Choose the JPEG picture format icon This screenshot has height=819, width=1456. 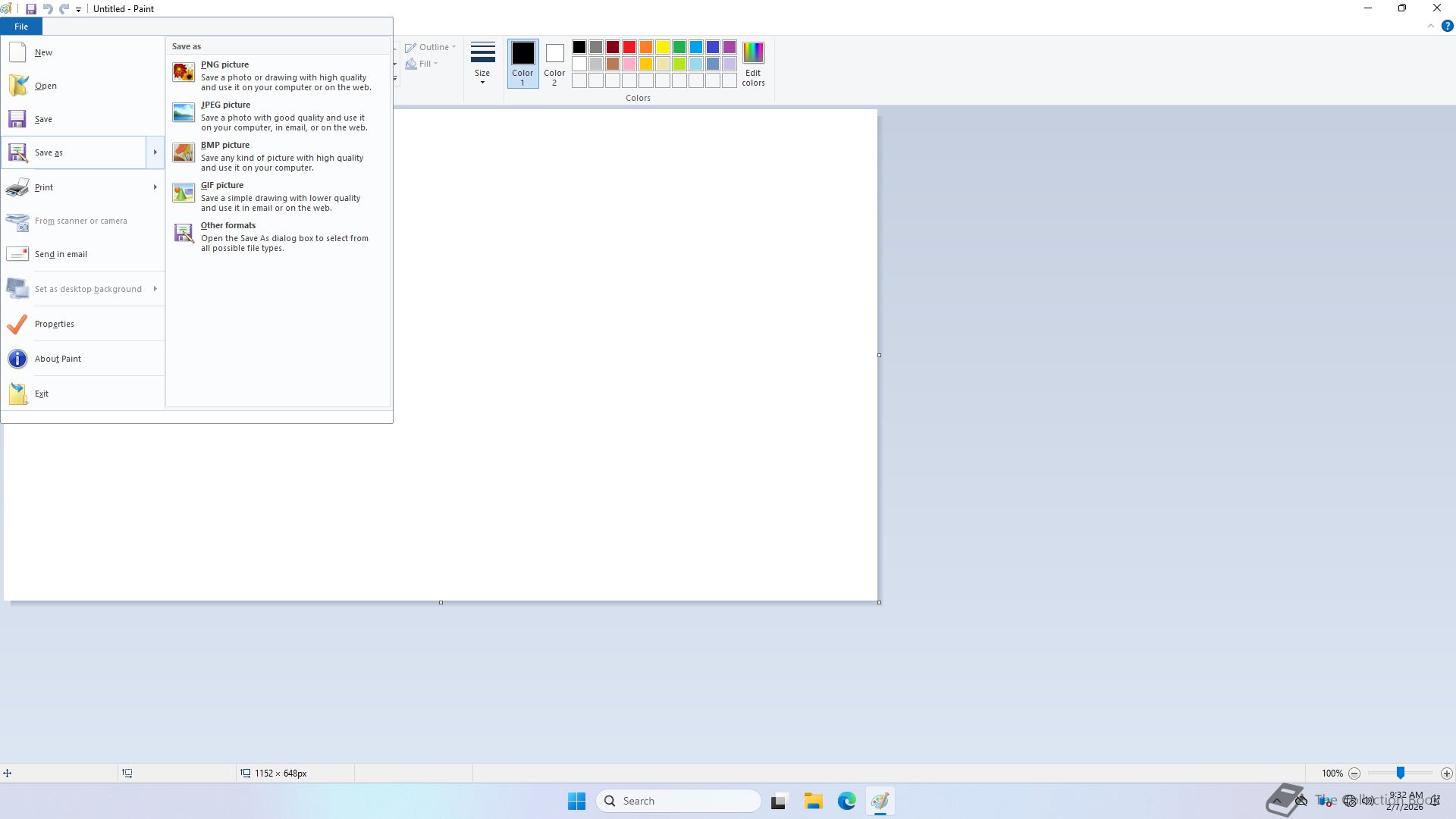184,113
